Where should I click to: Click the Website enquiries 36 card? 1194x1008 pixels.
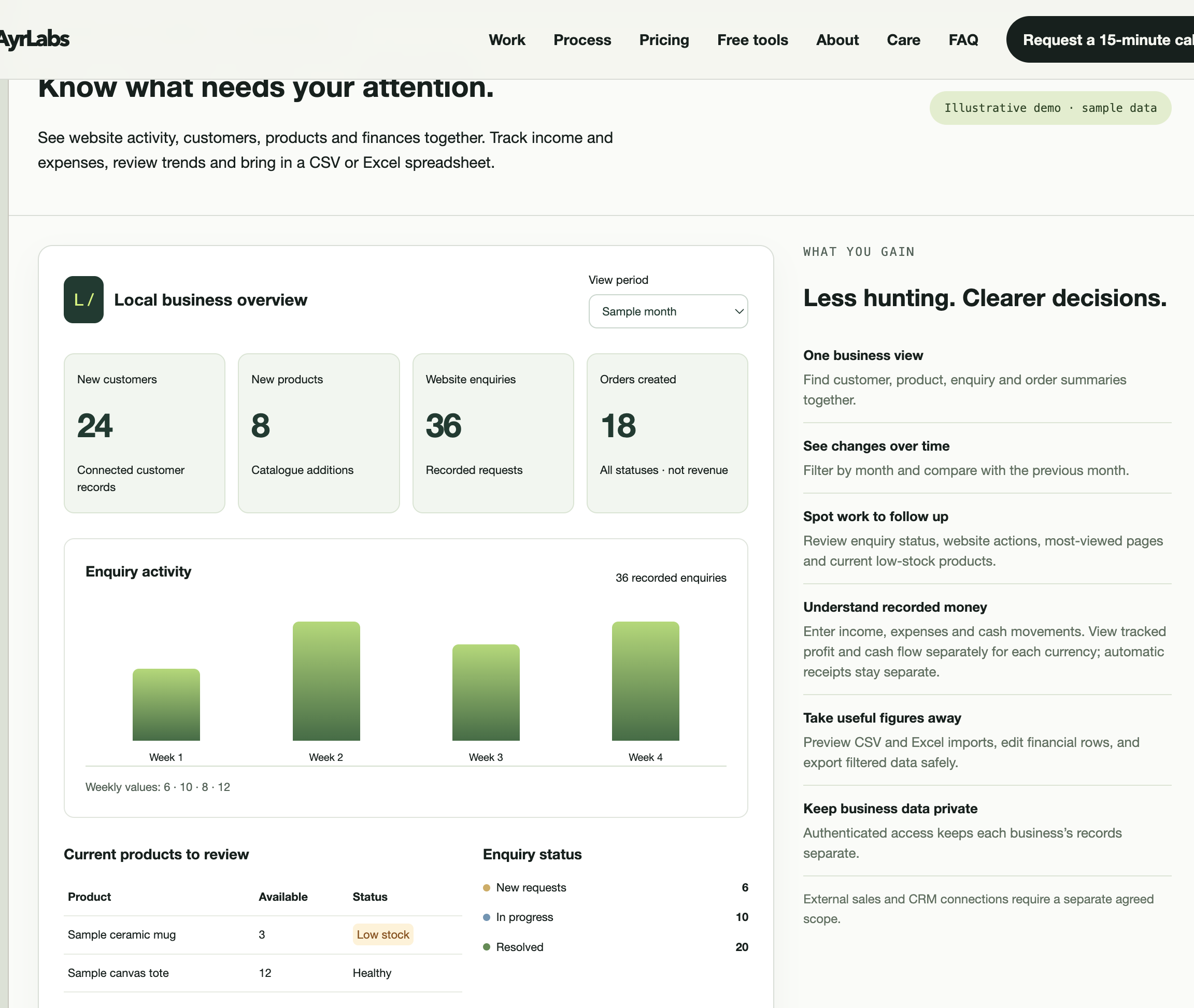(x=493, y=433)
